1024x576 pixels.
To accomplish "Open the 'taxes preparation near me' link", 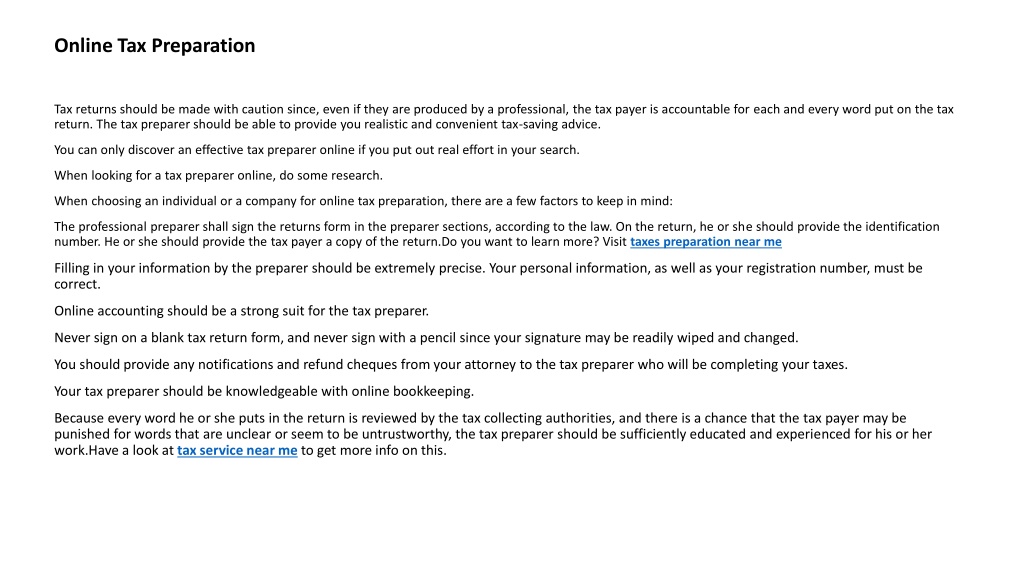I will pos(705,242).
